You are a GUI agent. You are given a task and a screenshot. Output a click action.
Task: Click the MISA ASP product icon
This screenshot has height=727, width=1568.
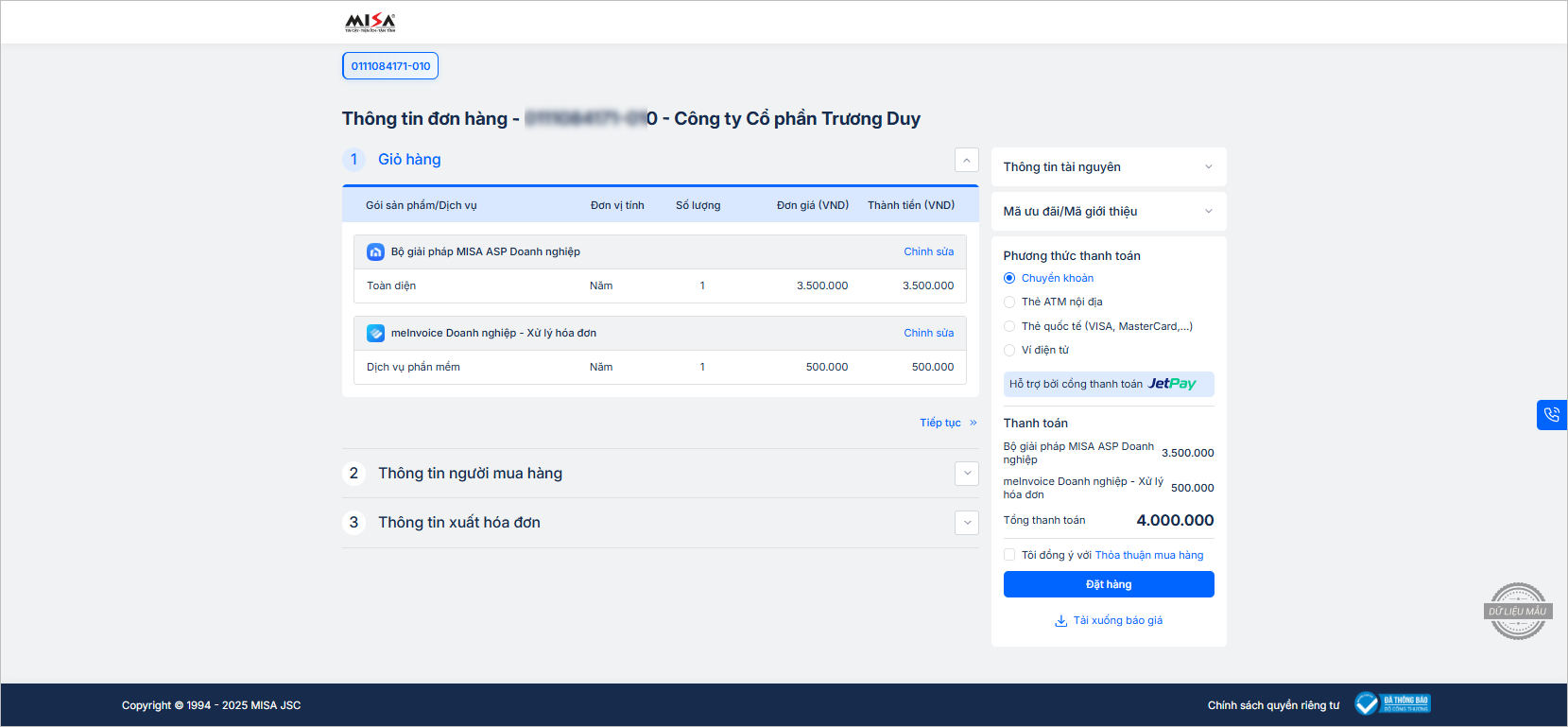[x=375, y=251]
